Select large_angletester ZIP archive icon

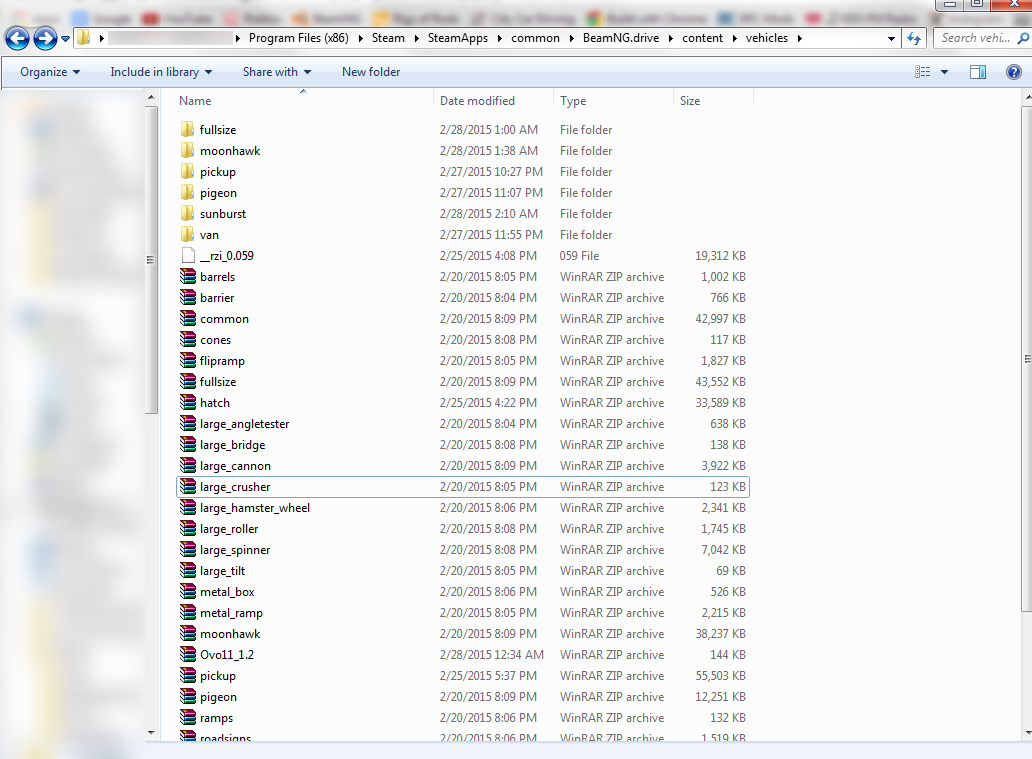click(x=188, y=423)
